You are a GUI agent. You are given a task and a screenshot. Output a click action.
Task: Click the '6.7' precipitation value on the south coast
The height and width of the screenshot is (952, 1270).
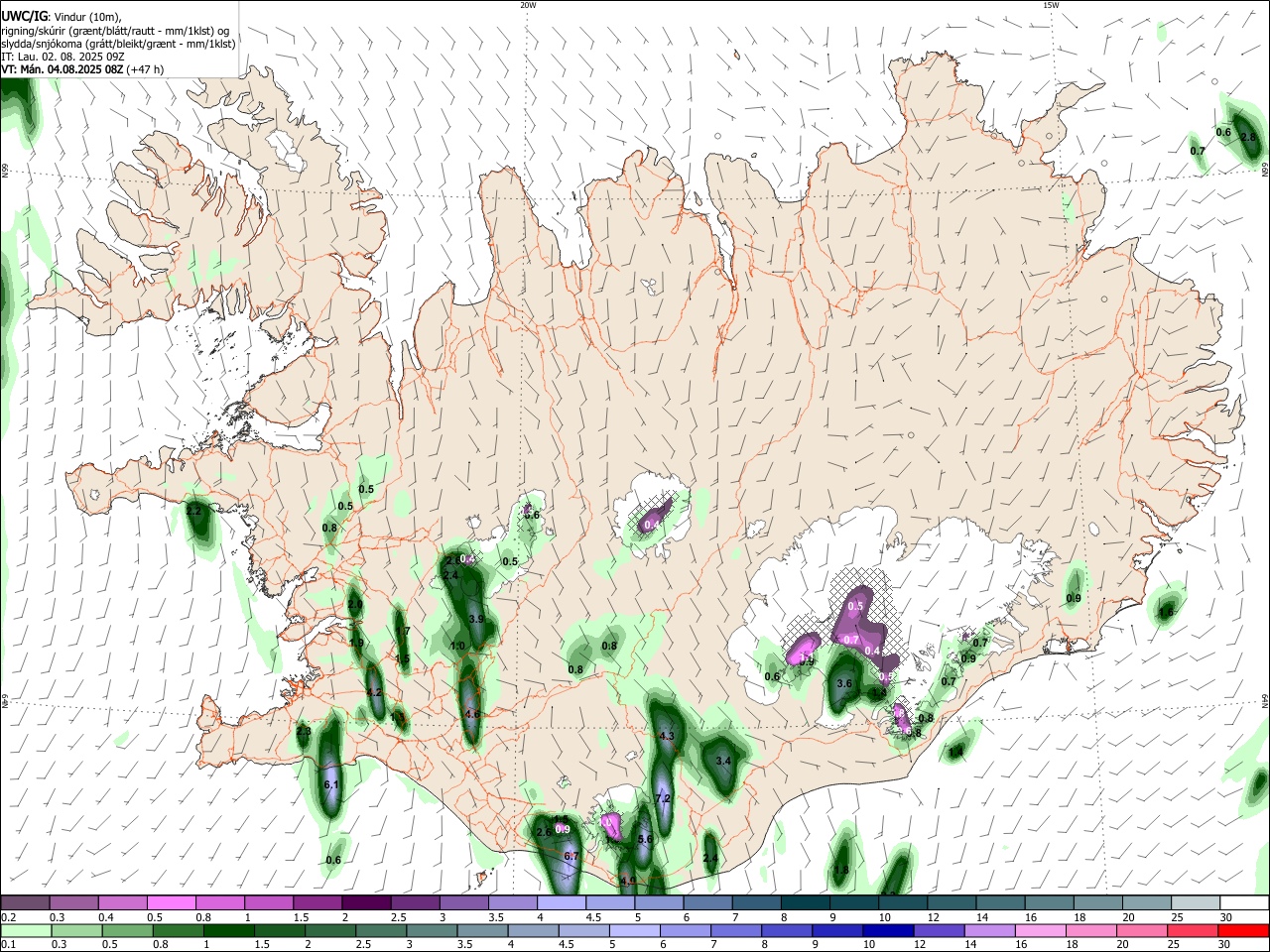click(x=571, y=856)
